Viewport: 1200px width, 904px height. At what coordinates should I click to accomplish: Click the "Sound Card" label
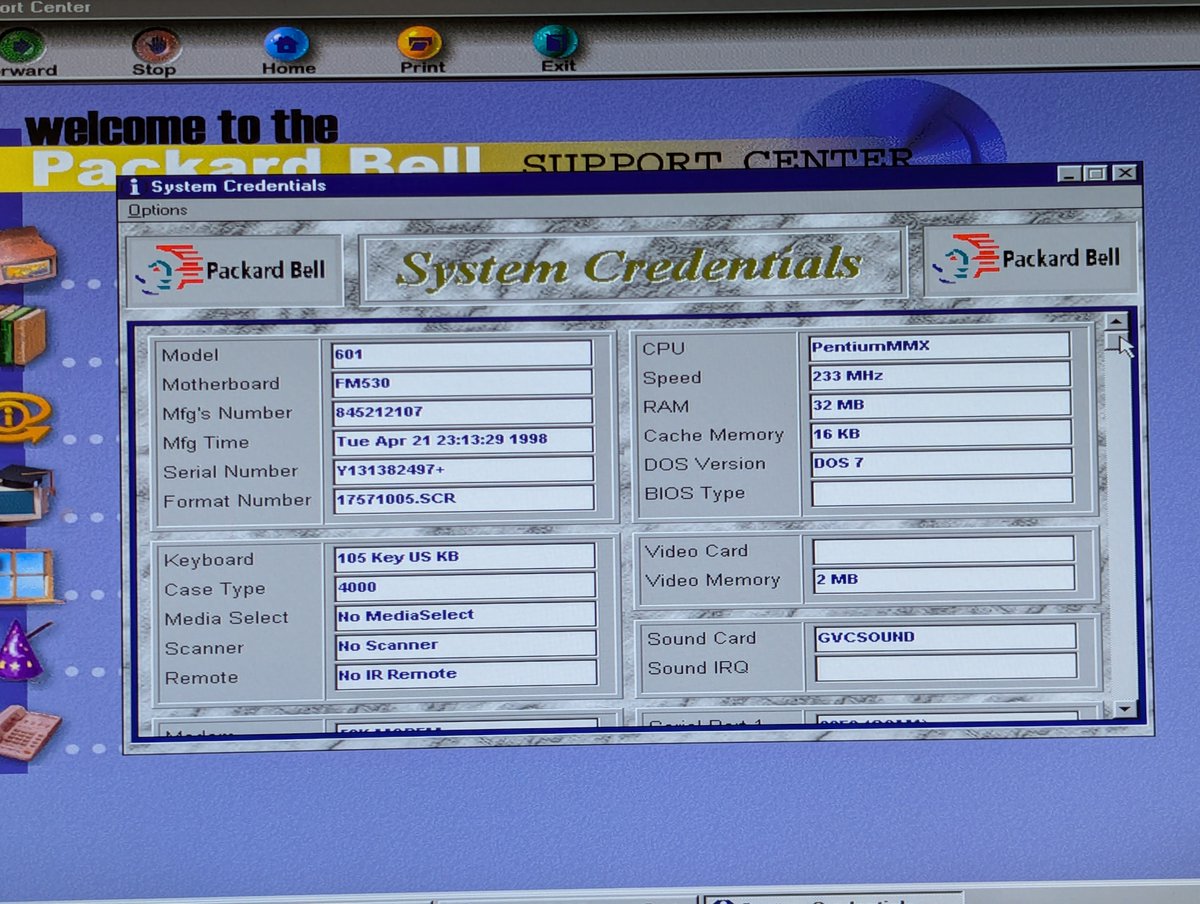[701, 638]
